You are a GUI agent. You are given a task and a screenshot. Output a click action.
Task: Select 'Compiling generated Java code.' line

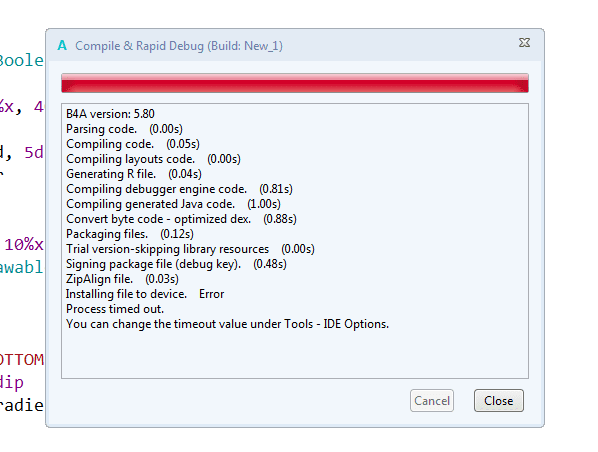pyautogui.click(x=174, y=204)
